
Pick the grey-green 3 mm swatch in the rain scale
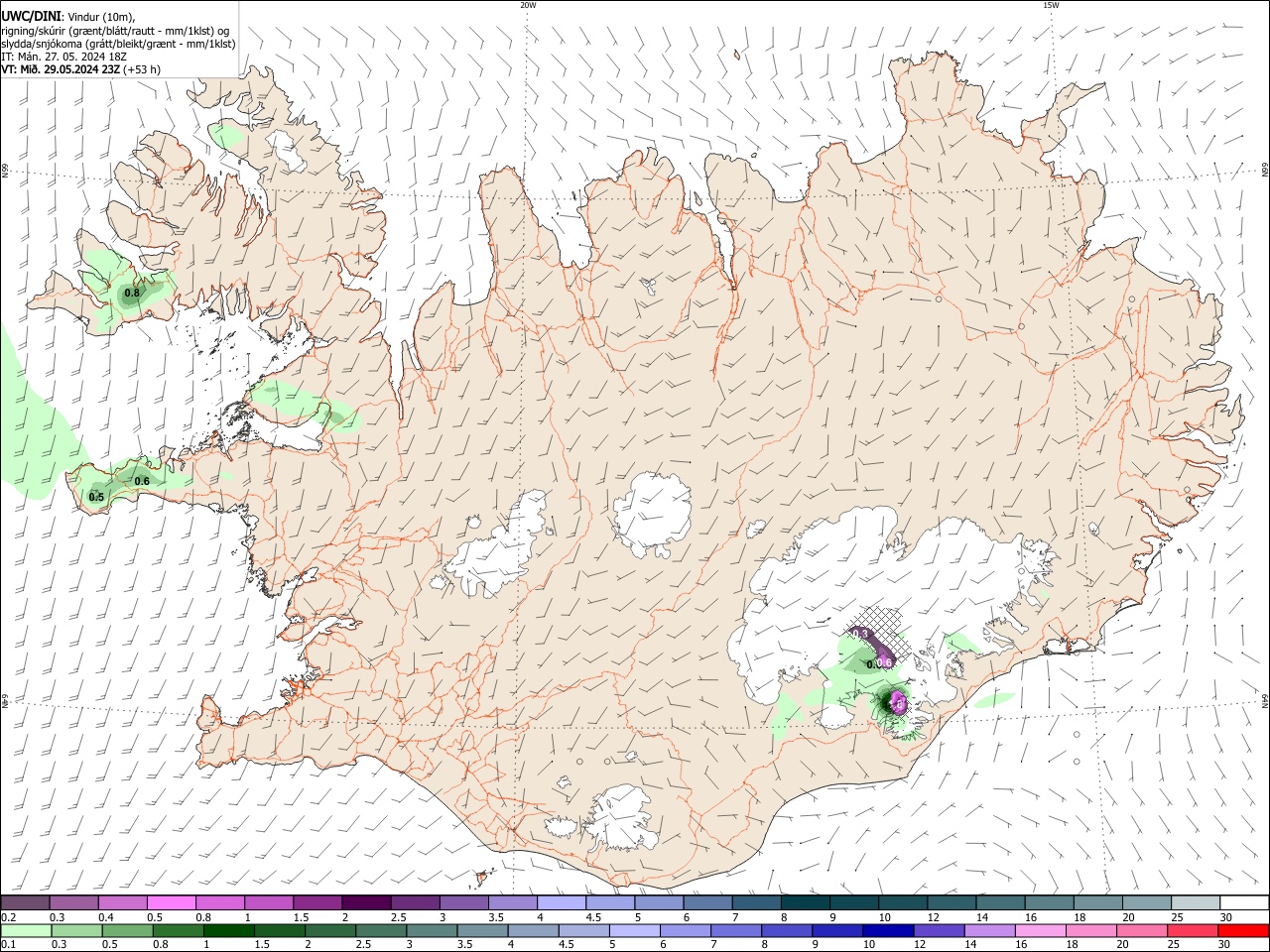coord(432,930)
